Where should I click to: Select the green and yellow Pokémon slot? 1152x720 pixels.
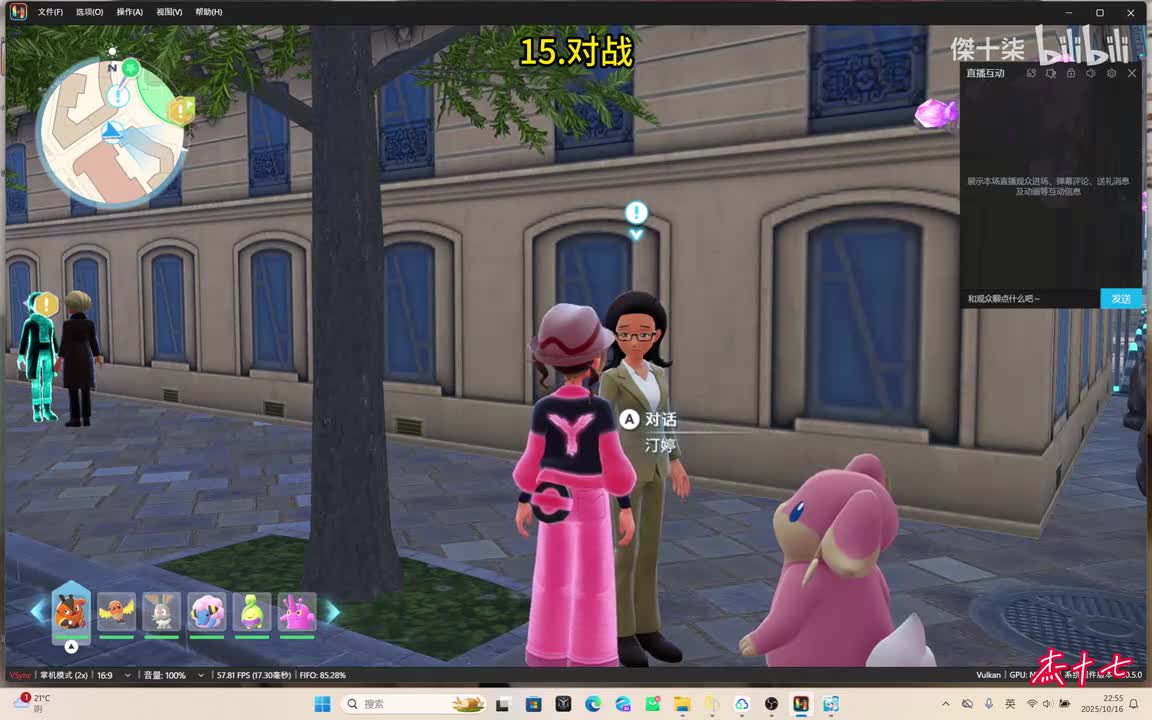(252, 612)
